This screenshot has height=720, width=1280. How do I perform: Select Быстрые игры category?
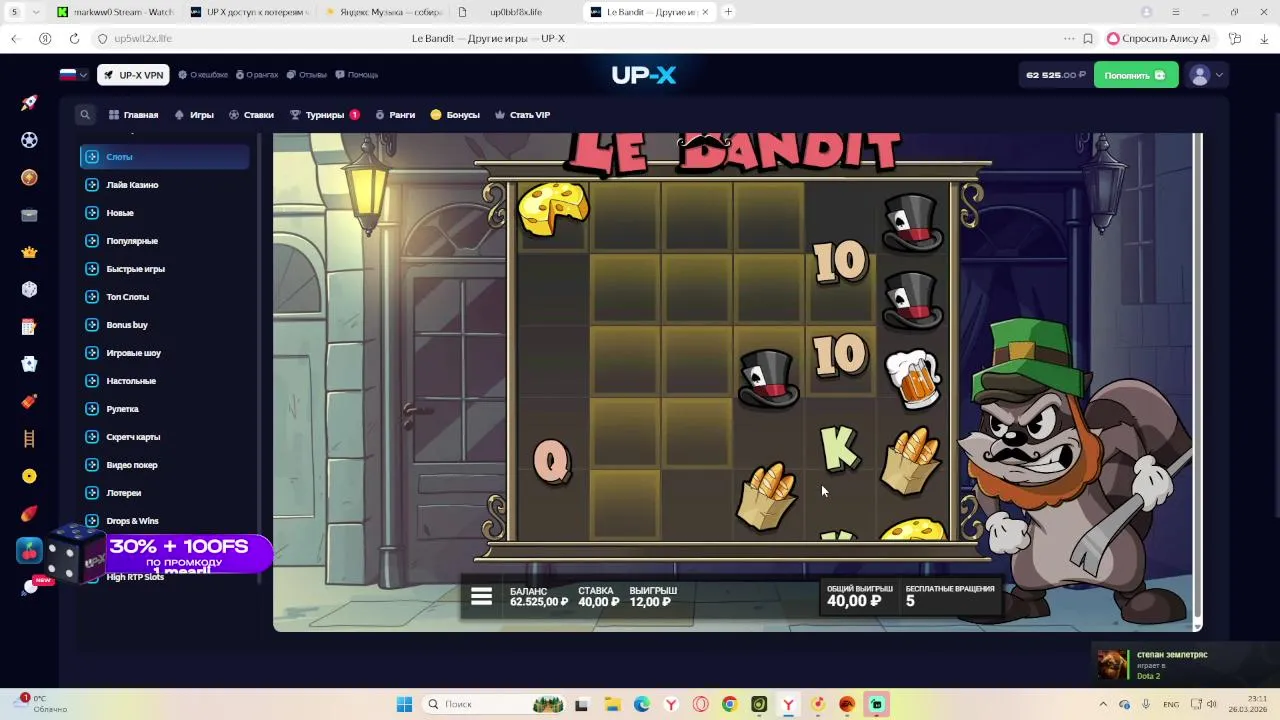pos(164,269)
